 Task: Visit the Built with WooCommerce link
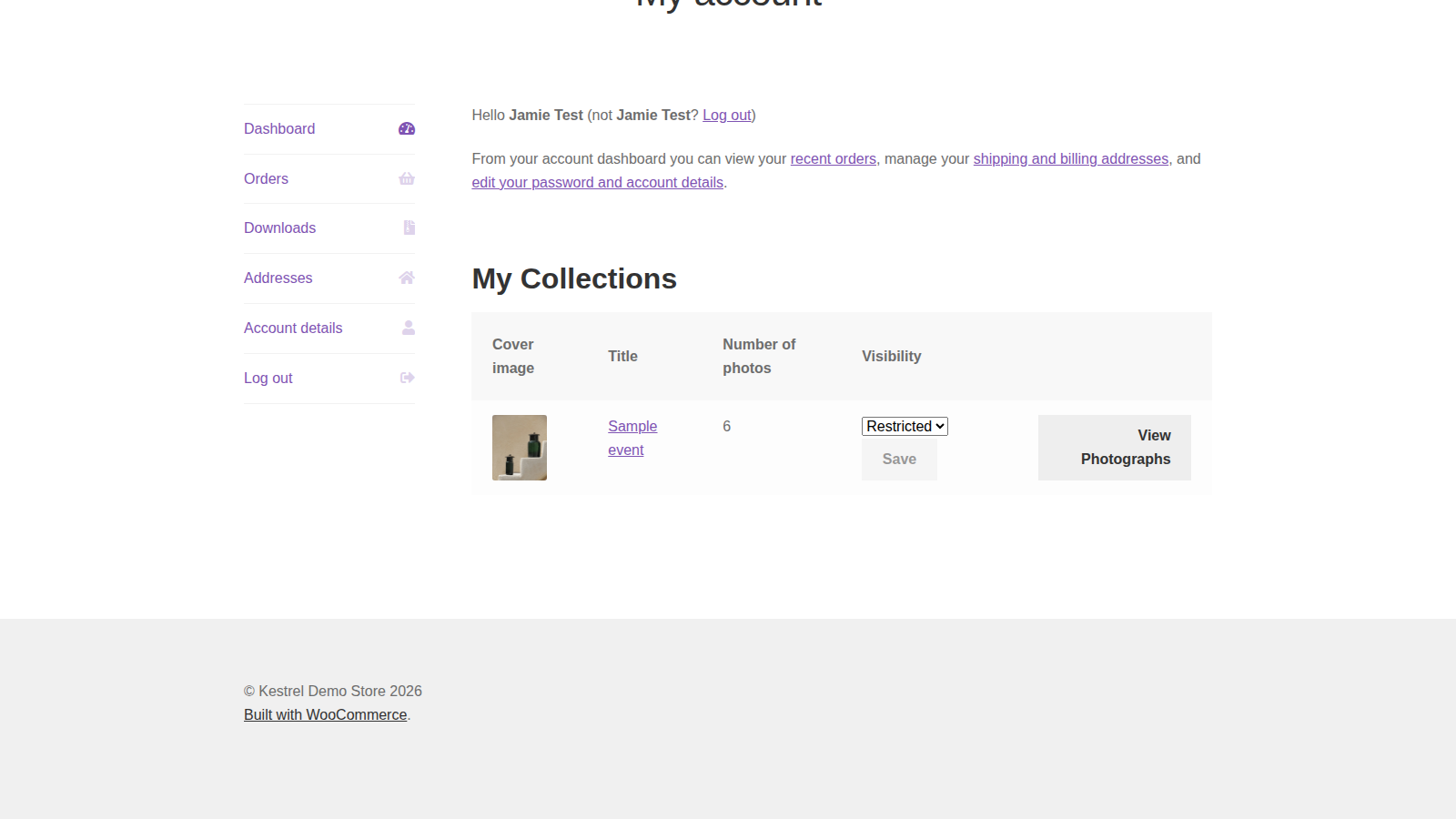[325, 715]
